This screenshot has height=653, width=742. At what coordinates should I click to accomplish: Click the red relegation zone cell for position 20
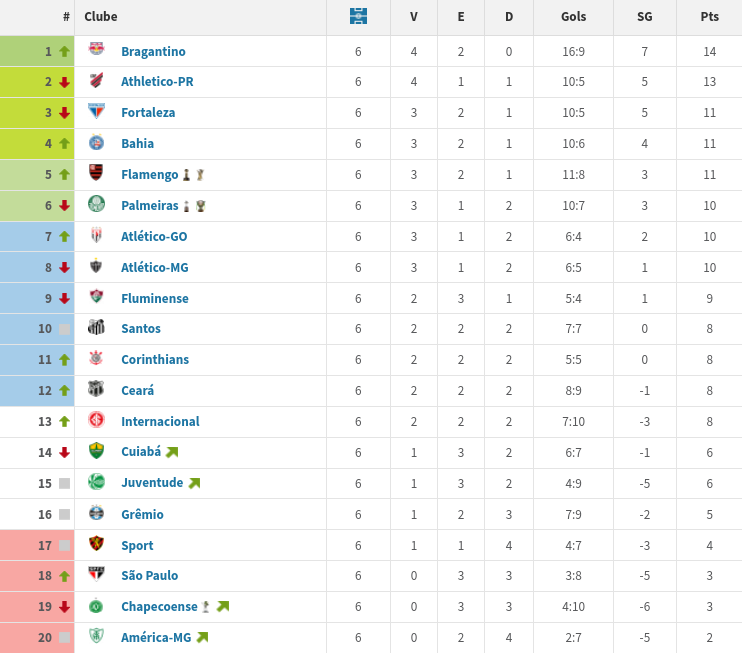point(37,638)
